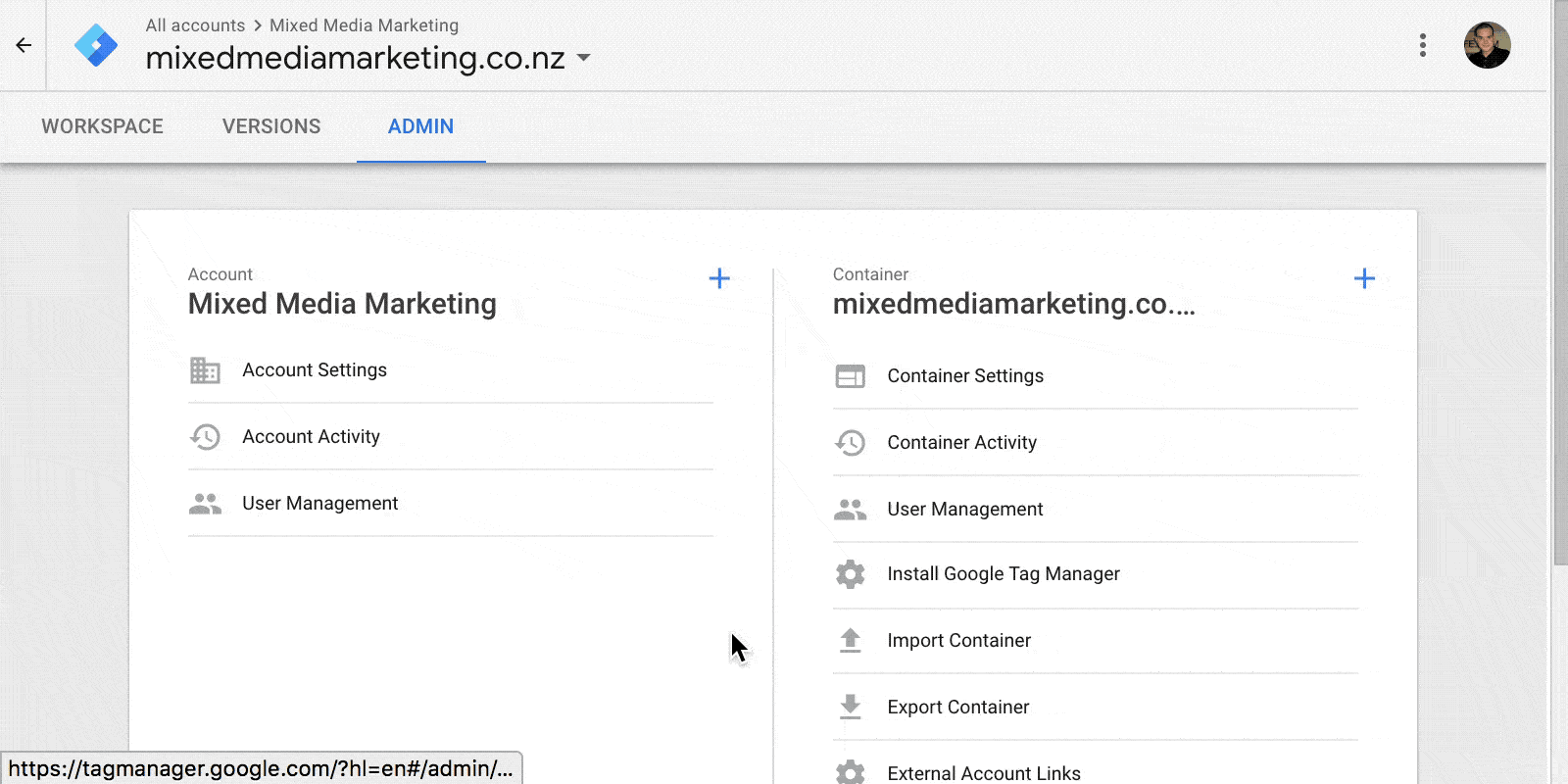
Task: Go to All accounts breadcrumb
Action: 195,25
